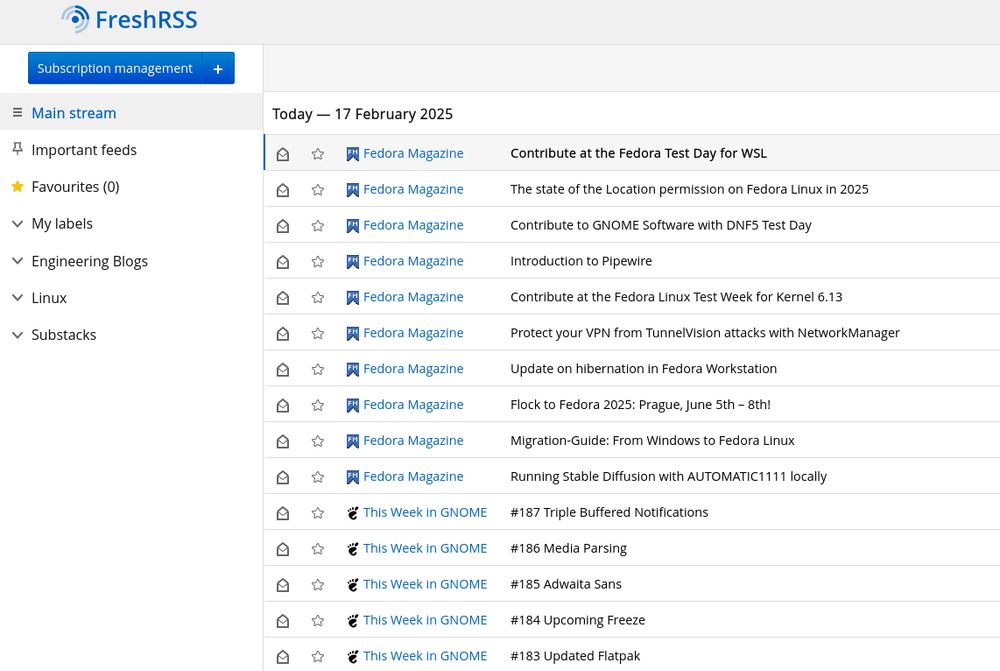Mark 'Introduction to Pipewire' as read
This screenshot has width=1000, height=671.
coord(283,262)
